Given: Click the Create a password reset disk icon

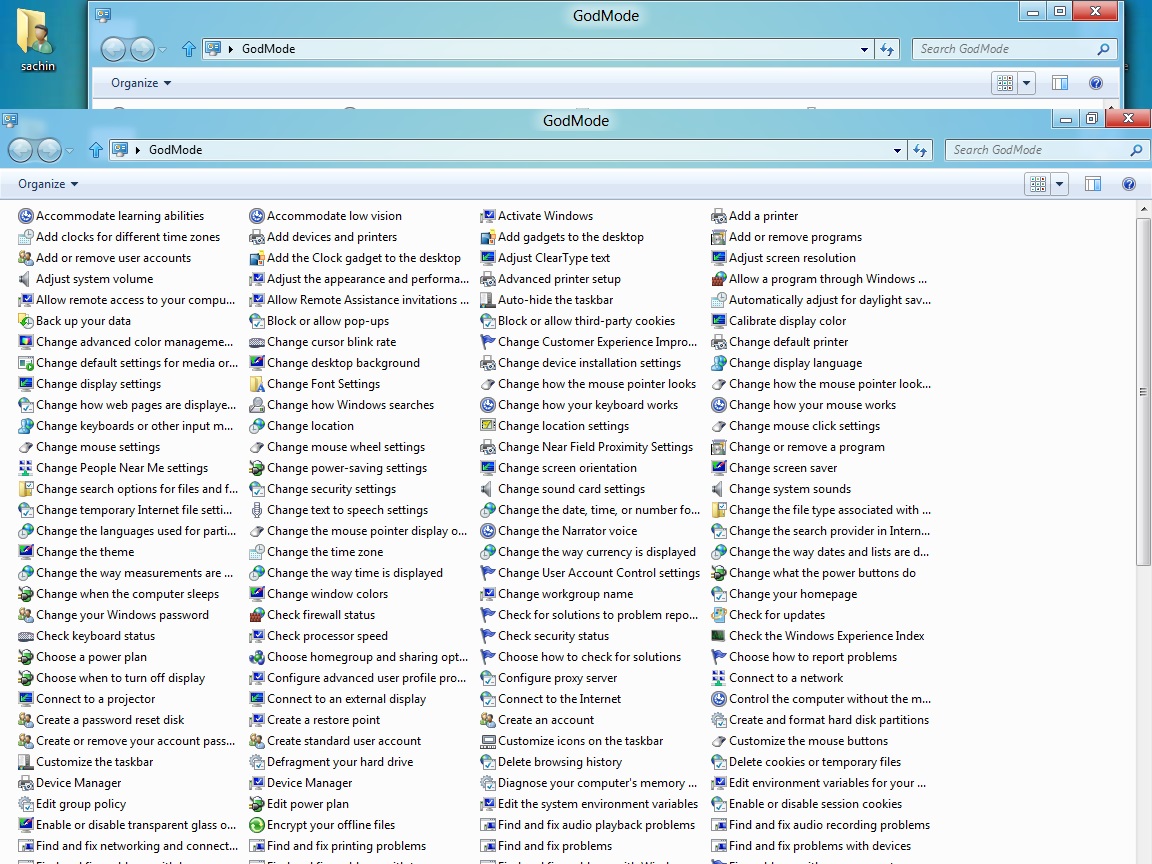Looking at the screenshot, I should click(x=26, y=720).
